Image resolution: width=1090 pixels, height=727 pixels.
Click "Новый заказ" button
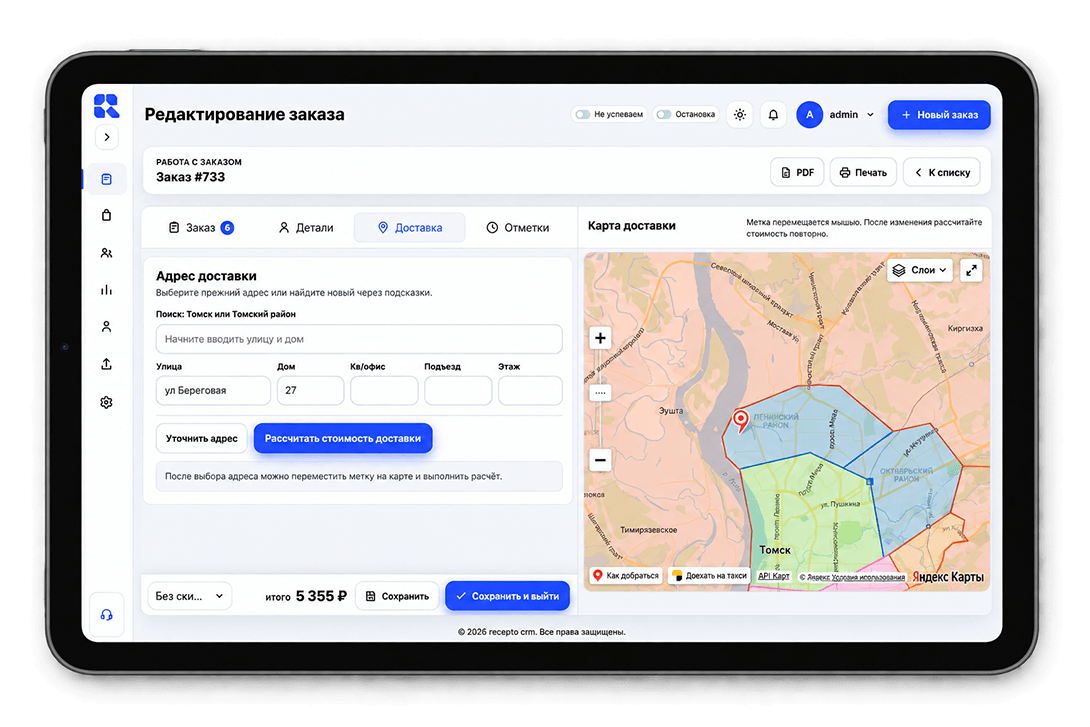coord(939,115)
